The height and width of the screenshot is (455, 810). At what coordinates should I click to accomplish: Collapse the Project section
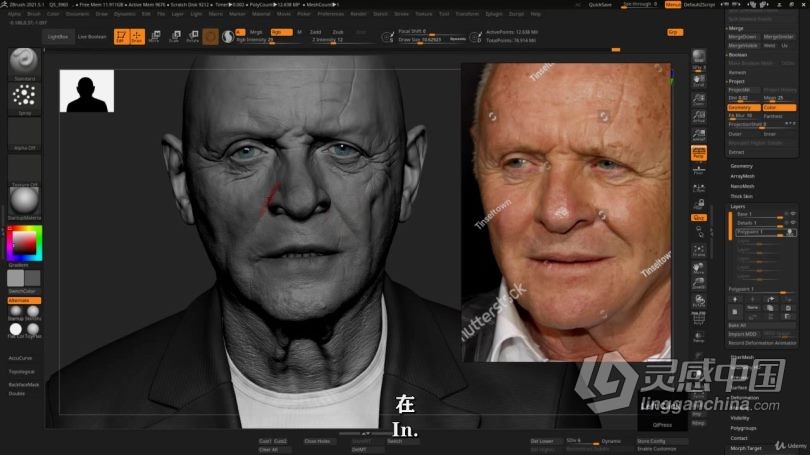[x=736, y=82]
